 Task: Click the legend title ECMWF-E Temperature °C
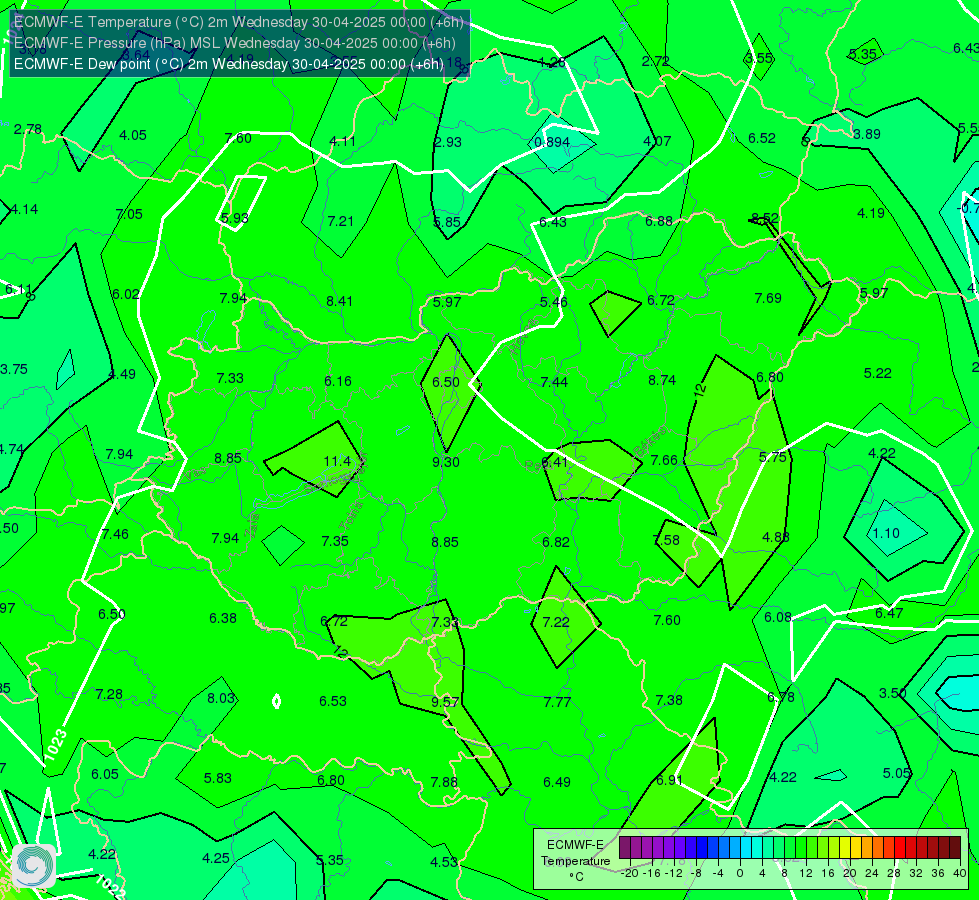[575, 861]
